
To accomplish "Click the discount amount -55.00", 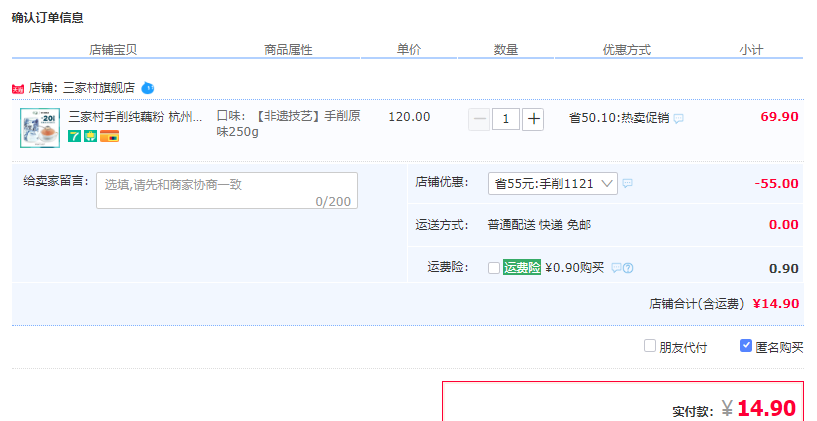I will pyautogui.click(x=776, y=184).
